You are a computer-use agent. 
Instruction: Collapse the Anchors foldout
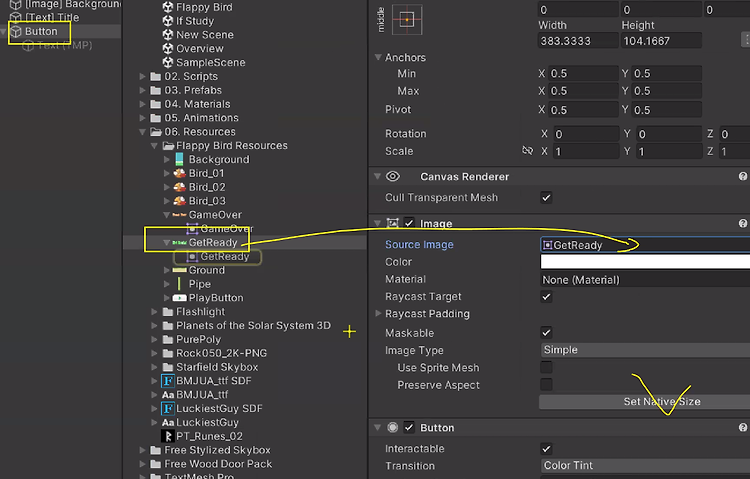pyautogui.click(x=378, y=57)
